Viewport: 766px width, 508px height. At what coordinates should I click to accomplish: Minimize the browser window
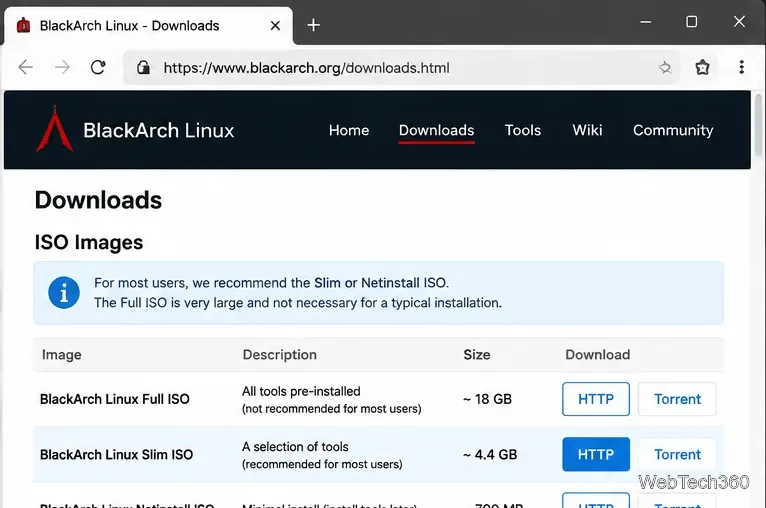pyautogui.click(x=646, y=22)
